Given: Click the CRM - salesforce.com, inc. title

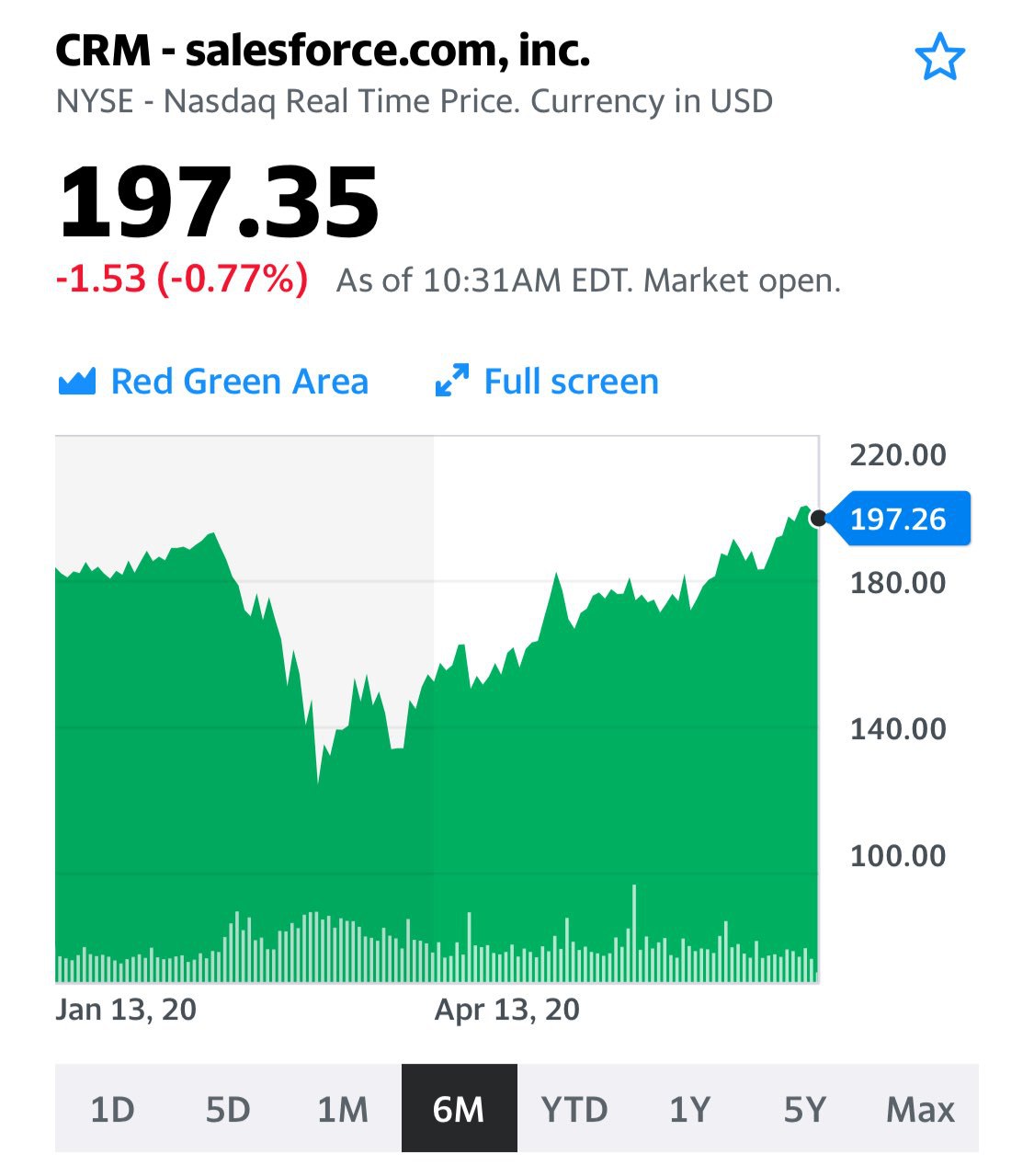Looking at the screenshot, I should click(323, 50).
